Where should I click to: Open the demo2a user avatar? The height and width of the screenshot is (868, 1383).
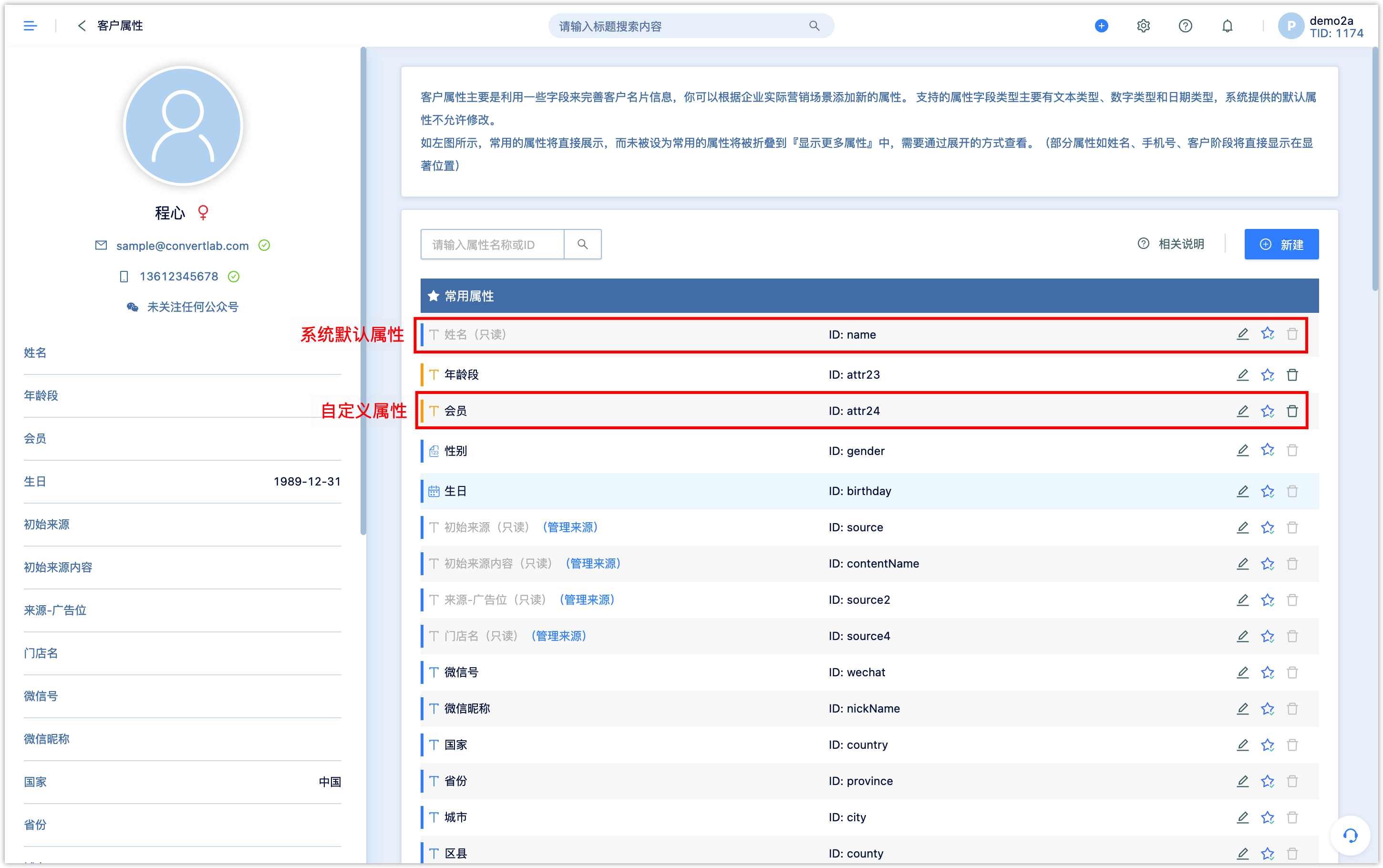[1290, 26]
